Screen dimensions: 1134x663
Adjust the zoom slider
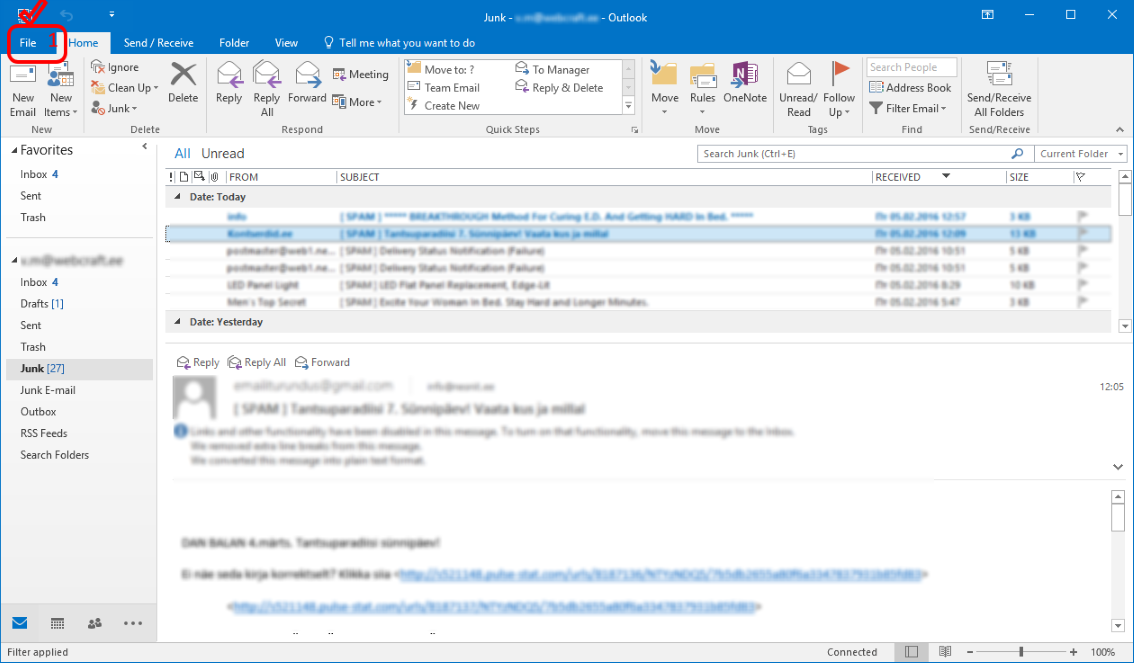coord(1021,652)
